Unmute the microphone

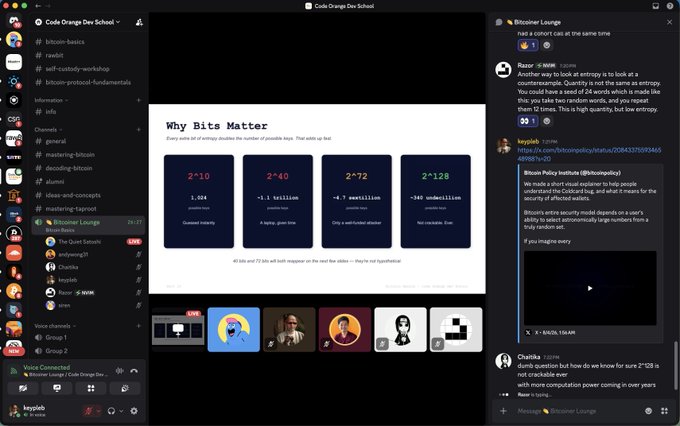[x=88, y=410]
